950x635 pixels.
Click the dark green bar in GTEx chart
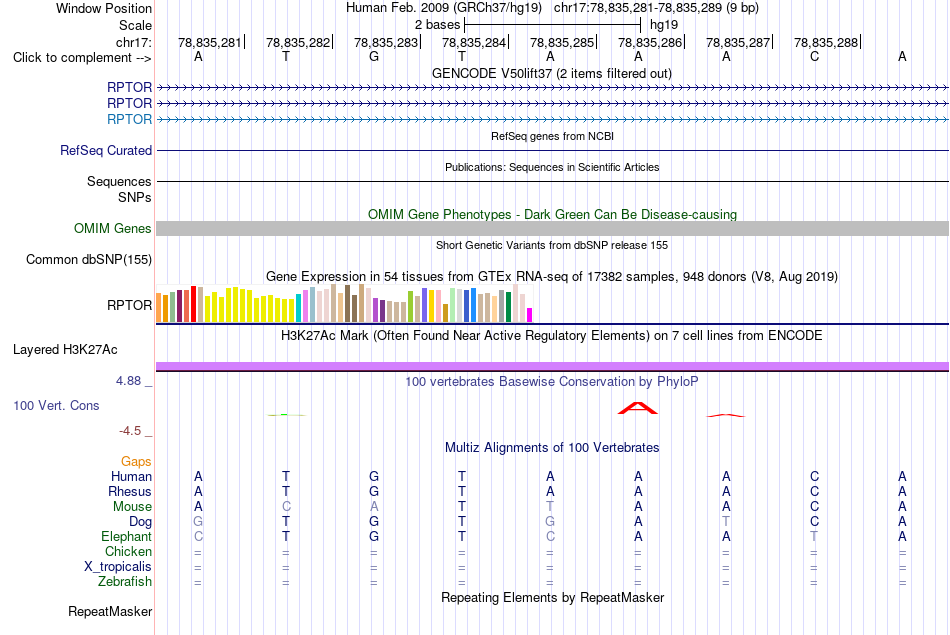coord(508,307)
